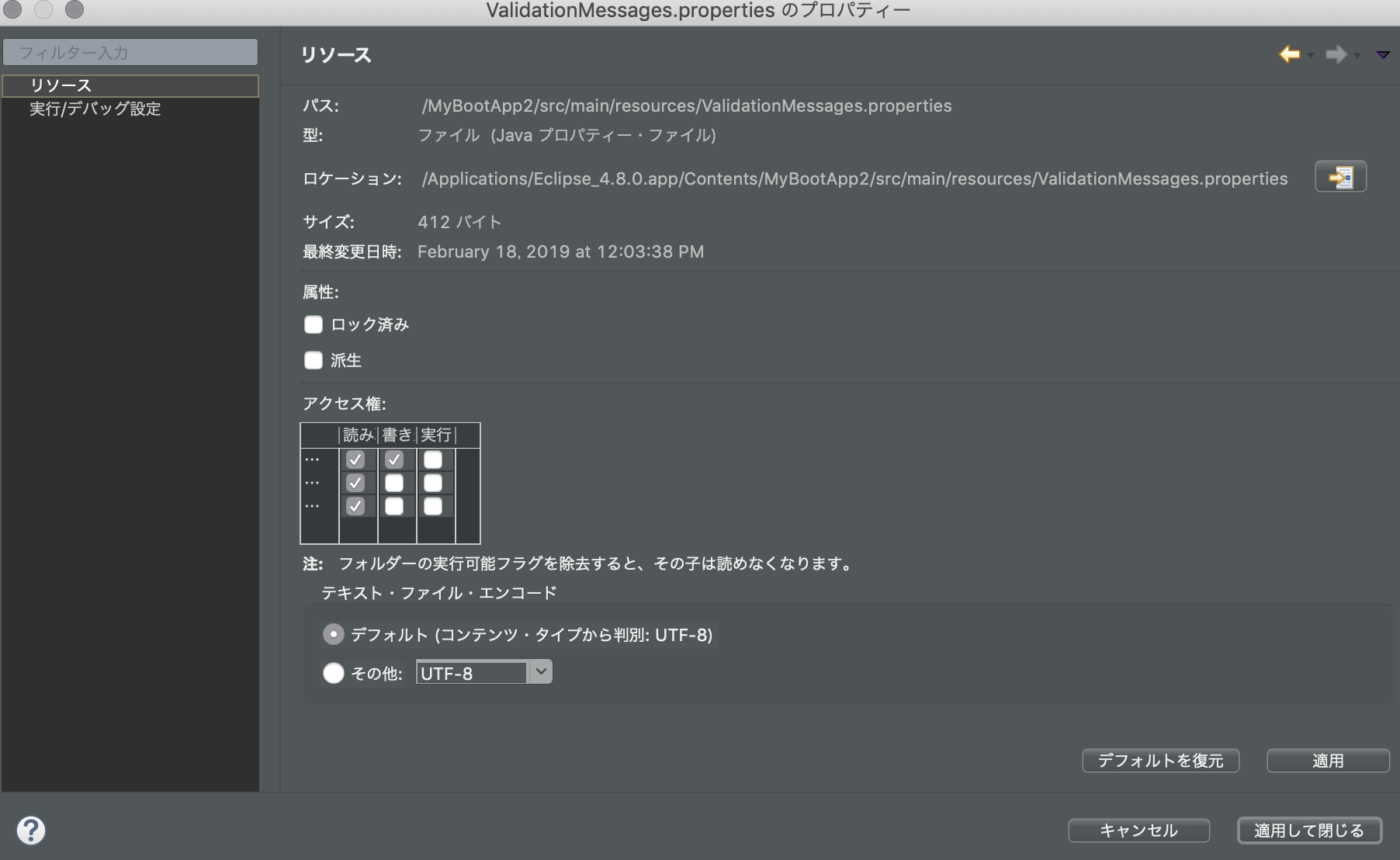Click the デフォルトを復元 button

coord(1160,761)
